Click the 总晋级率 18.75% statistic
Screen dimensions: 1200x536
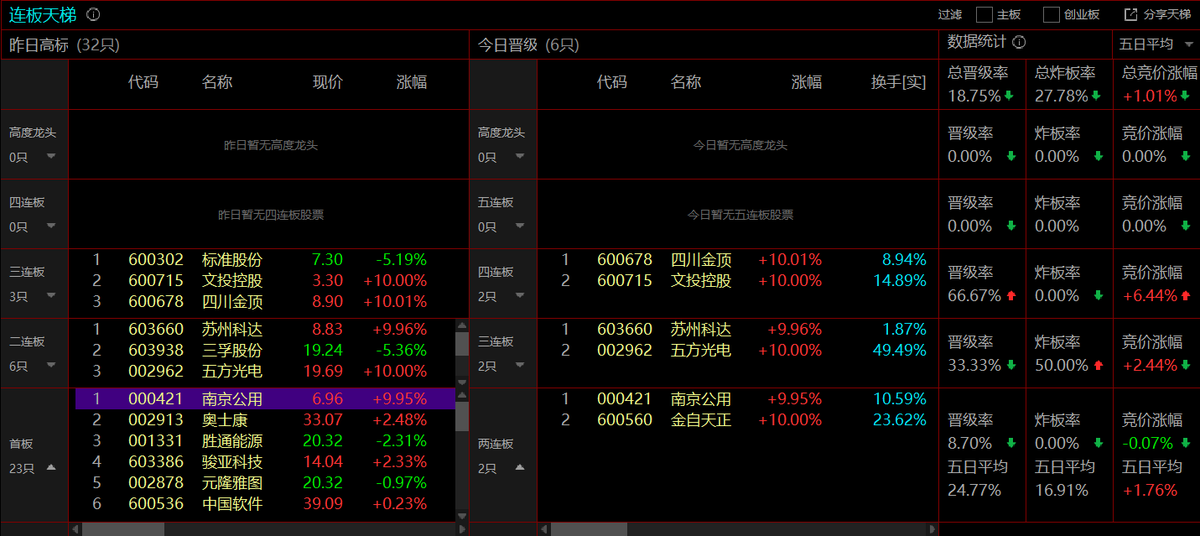(981, 84)
